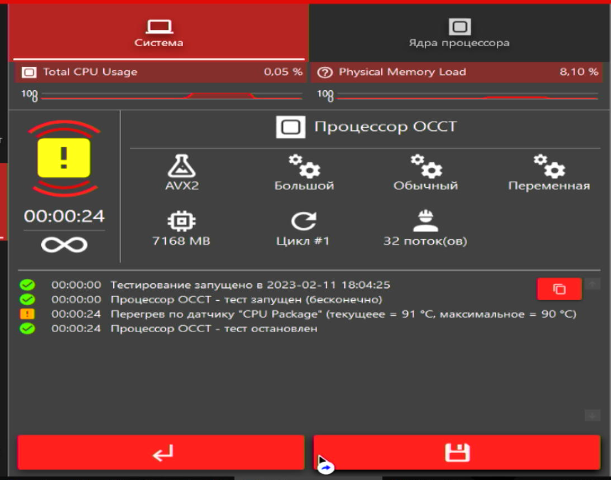611x480 pixels.
Task: Click the AVX2 flask icon
Action: coord(182,166)
